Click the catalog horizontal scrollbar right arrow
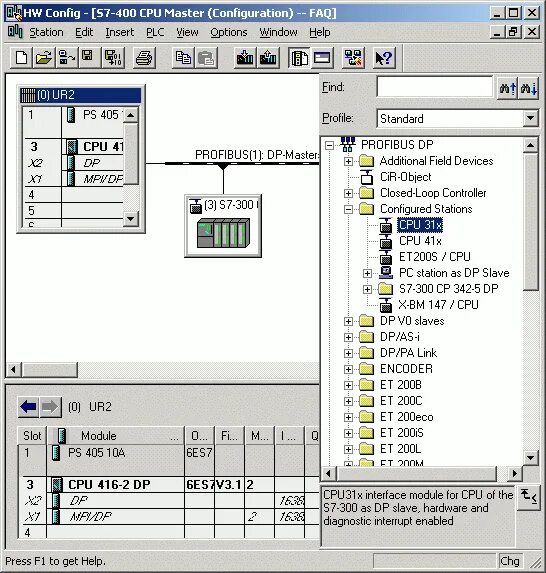Screen dimensions: 546x573 coord(515,474)
